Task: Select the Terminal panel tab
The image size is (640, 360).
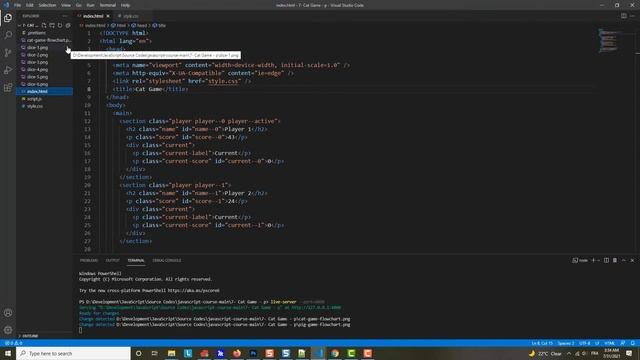Action: (x=136, y=260)
